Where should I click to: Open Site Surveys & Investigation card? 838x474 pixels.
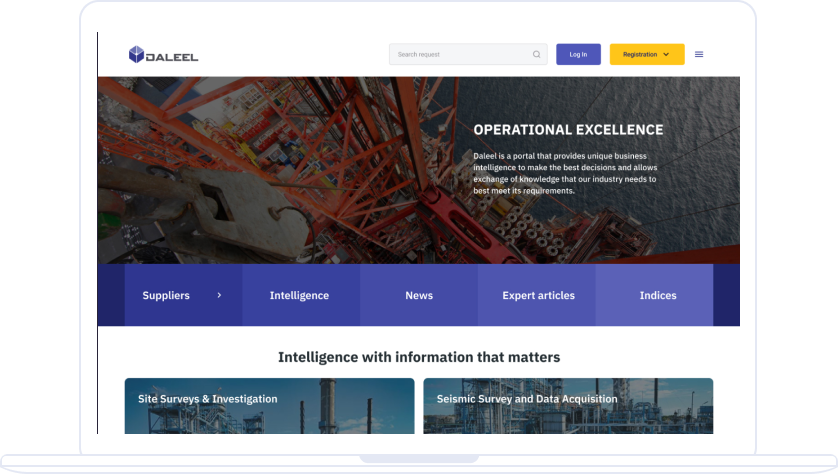269,406
